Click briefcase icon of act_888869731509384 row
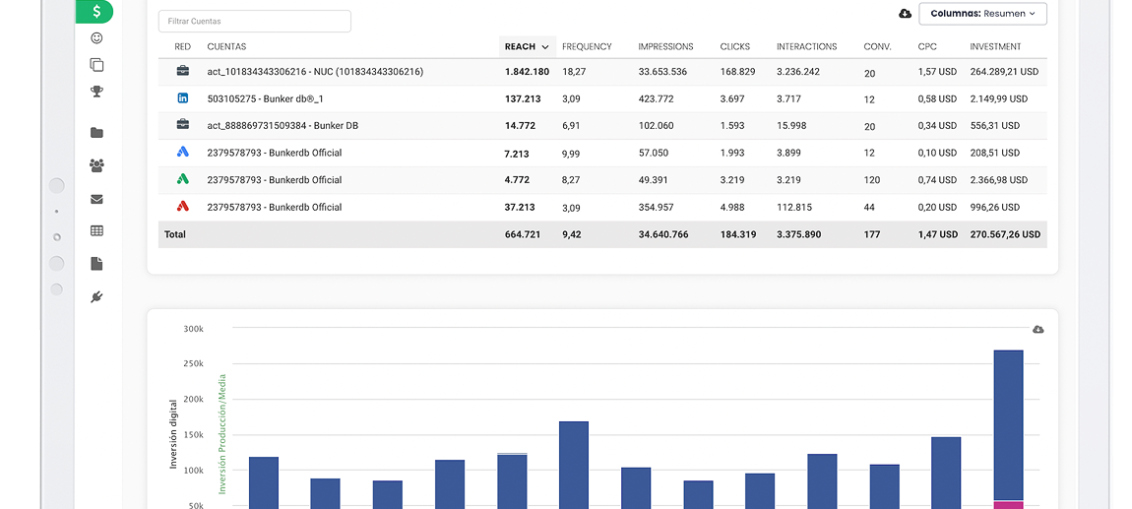 [183, 125]
